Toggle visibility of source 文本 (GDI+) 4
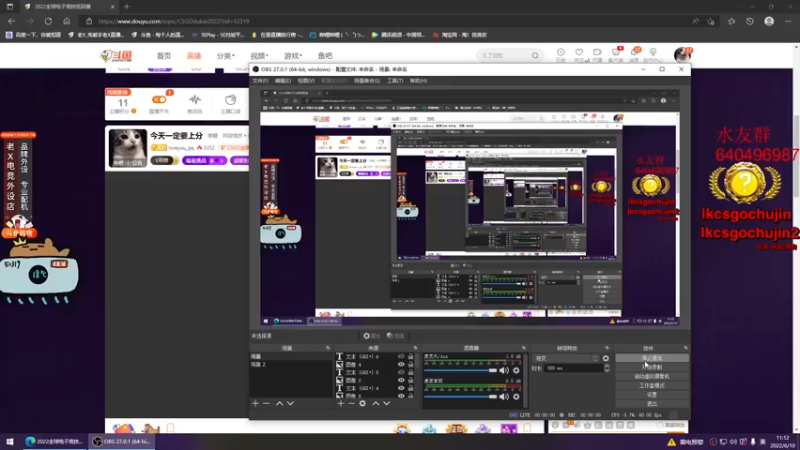 point(401,388)
